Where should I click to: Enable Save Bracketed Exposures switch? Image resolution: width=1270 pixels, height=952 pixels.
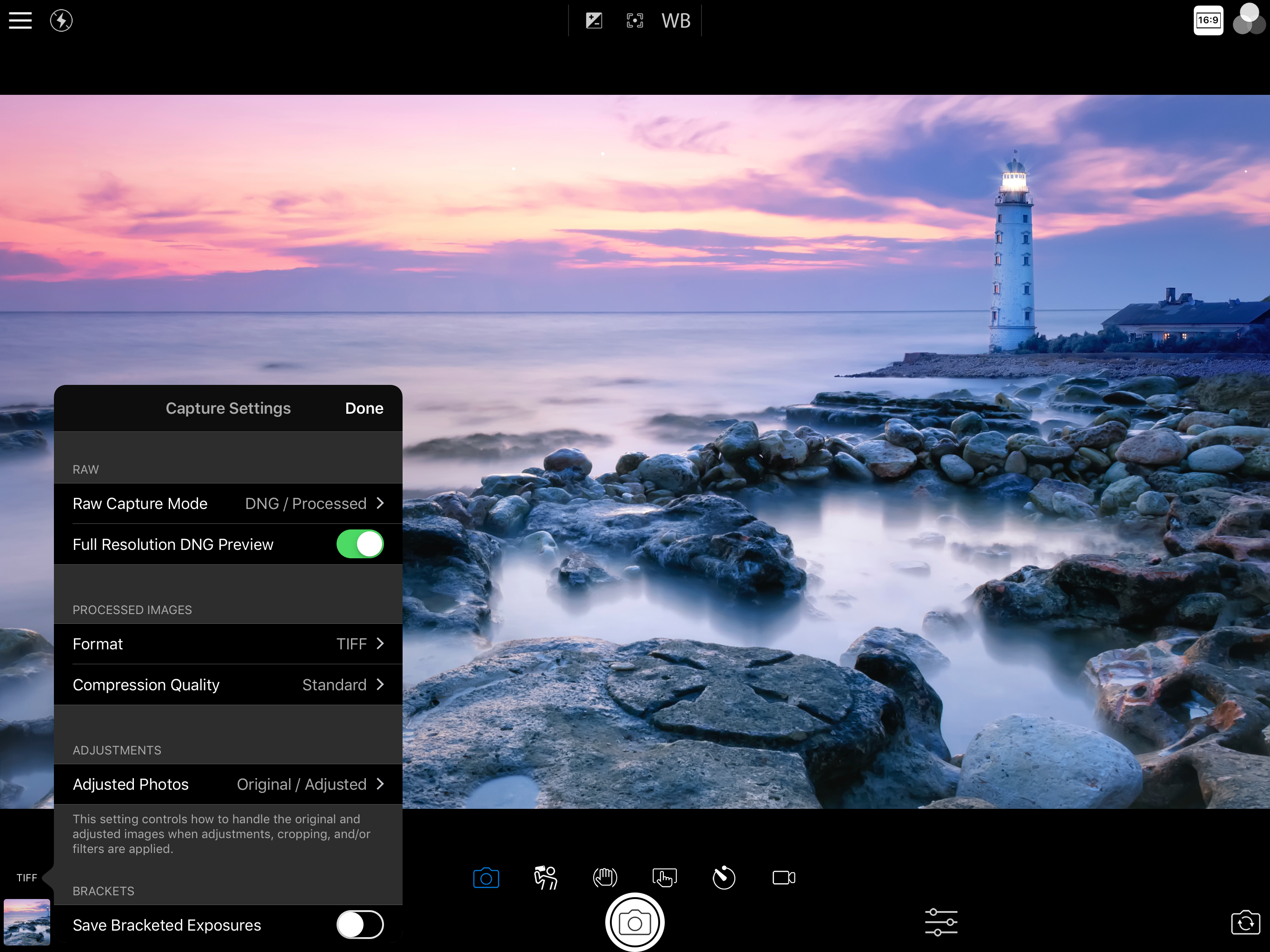(360, 925)
